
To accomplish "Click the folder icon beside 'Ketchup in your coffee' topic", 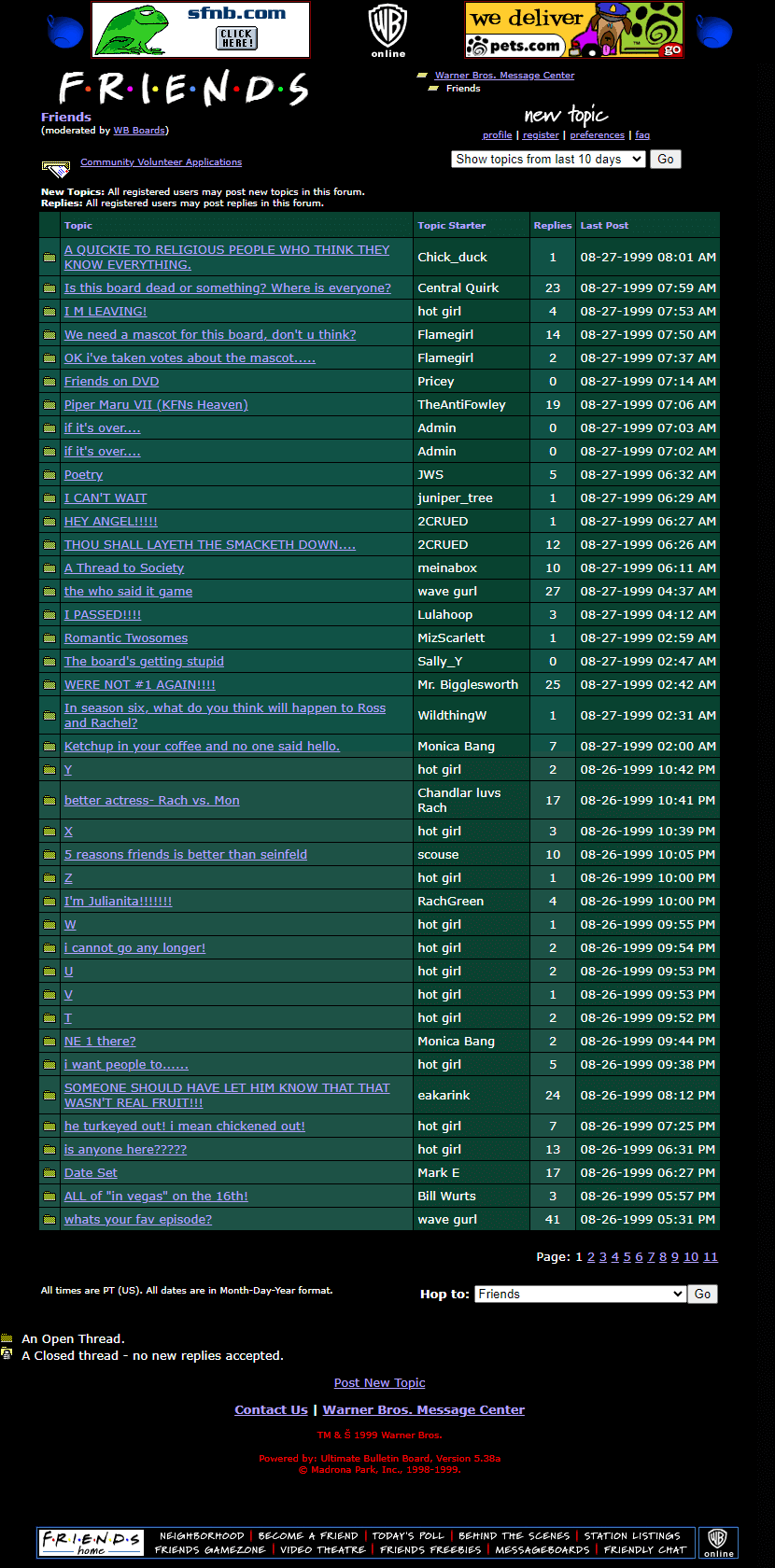I will click(x=49, y=747).
